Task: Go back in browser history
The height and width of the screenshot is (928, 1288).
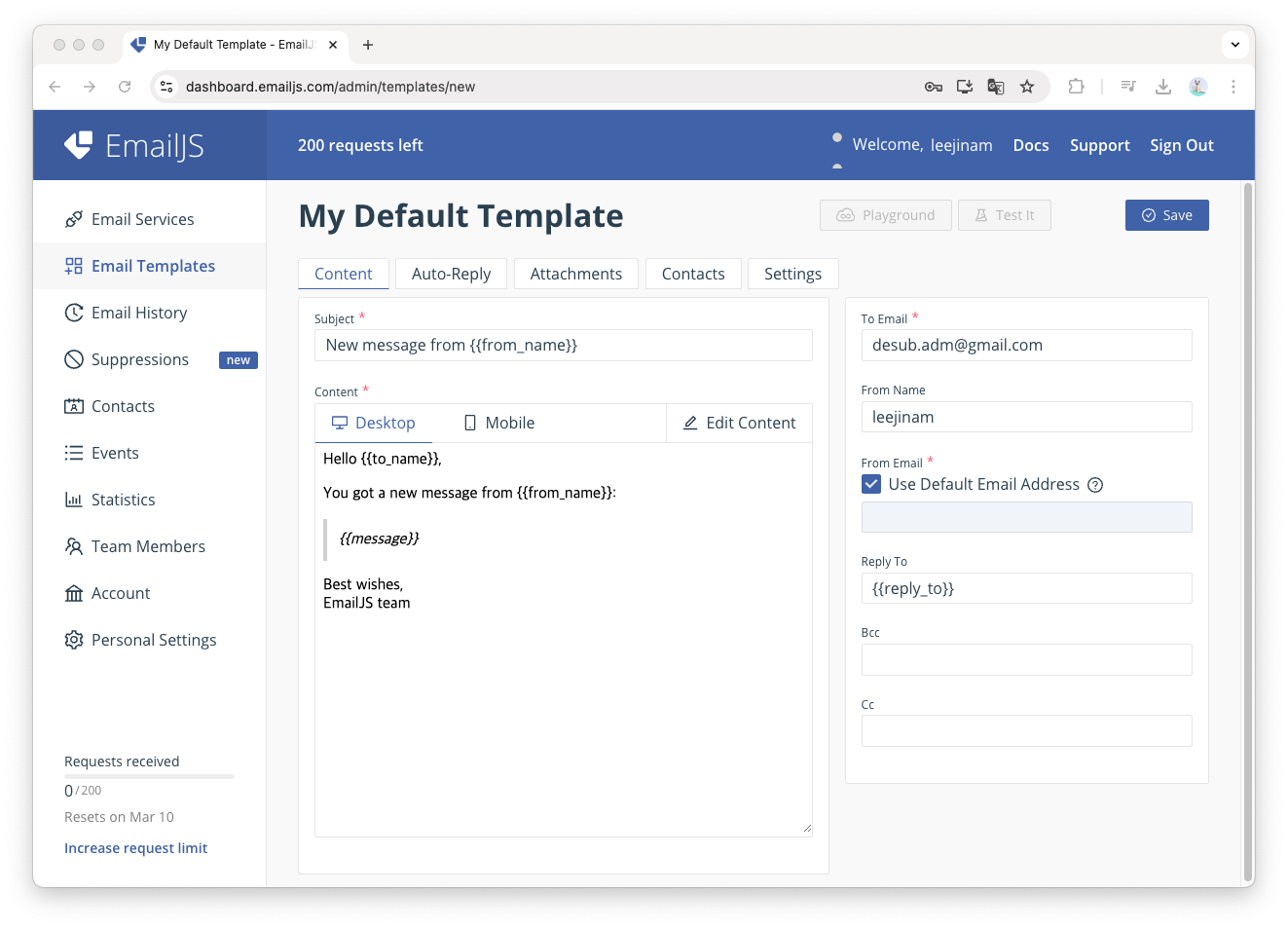Action: point(55,87)
